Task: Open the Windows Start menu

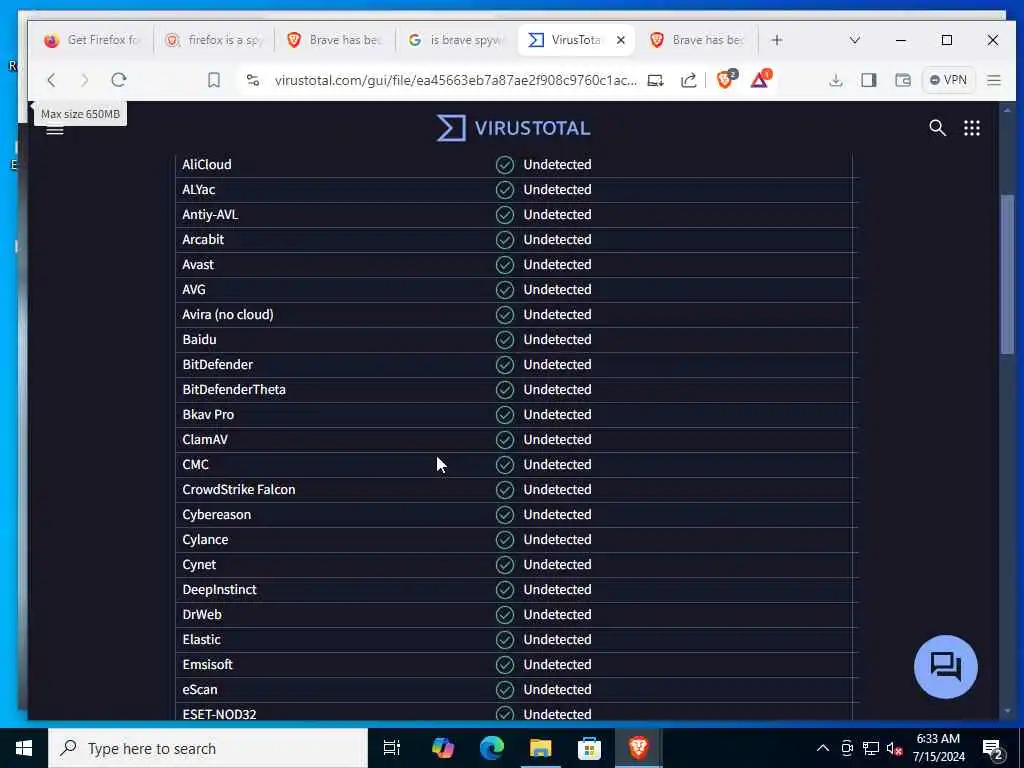Action: click(x=24, y=748)
